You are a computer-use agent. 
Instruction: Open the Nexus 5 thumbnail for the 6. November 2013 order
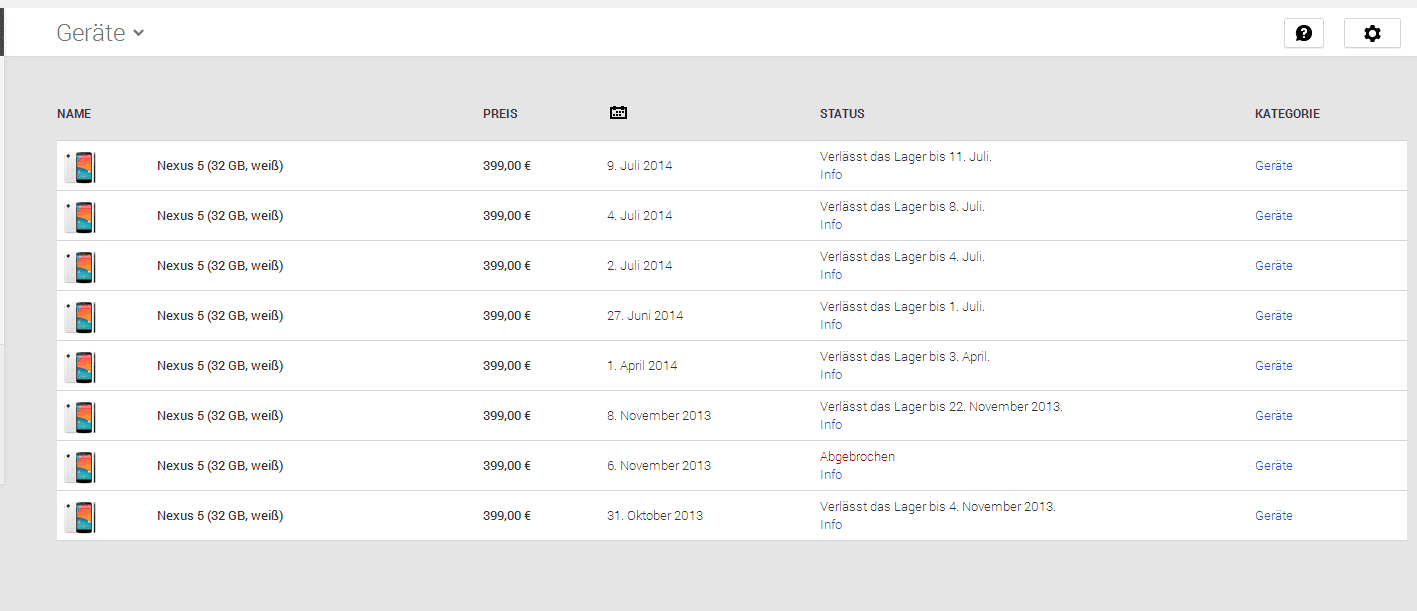pos(80,466)
